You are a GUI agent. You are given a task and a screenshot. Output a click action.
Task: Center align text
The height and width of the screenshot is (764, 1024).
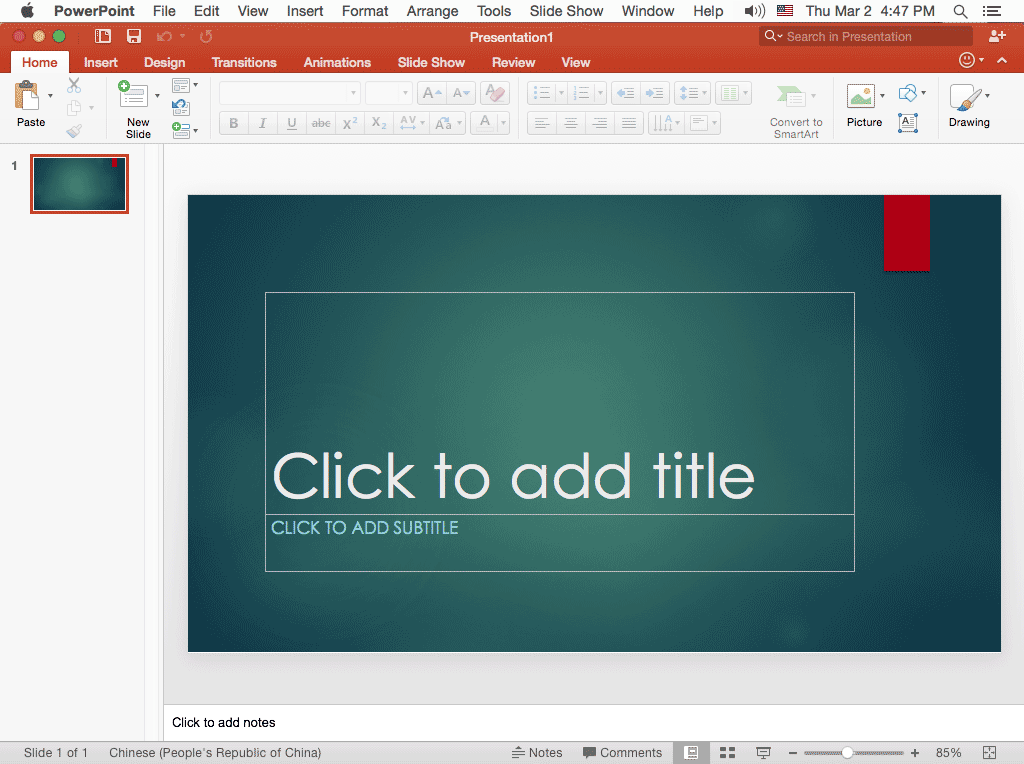(570, 123)
